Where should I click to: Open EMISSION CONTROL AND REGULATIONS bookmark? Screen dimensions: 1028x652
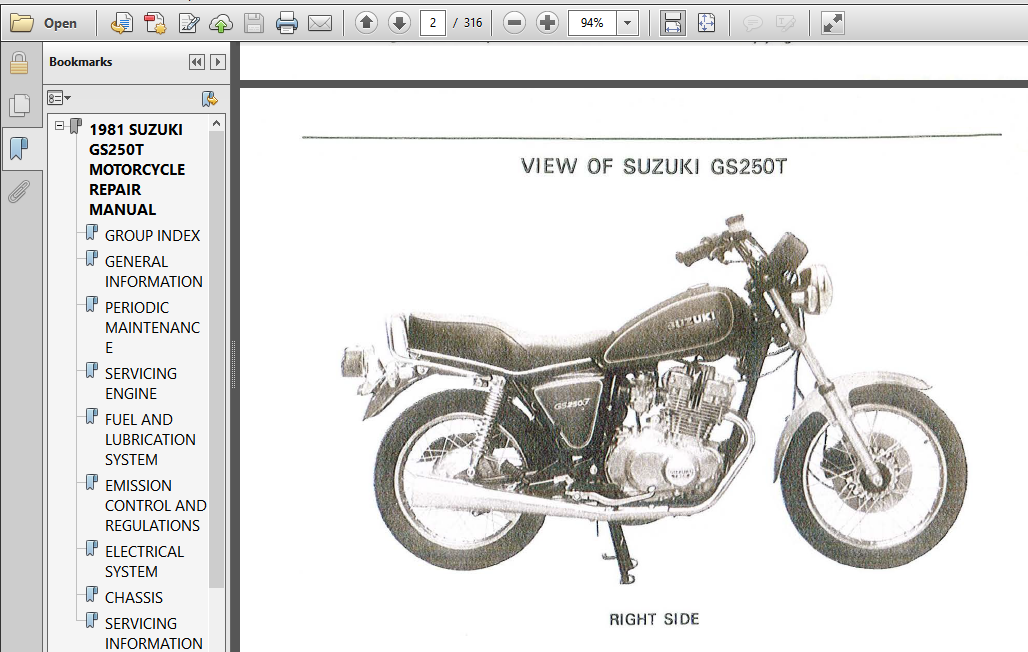pyautogui.click(x=155, y=506)
